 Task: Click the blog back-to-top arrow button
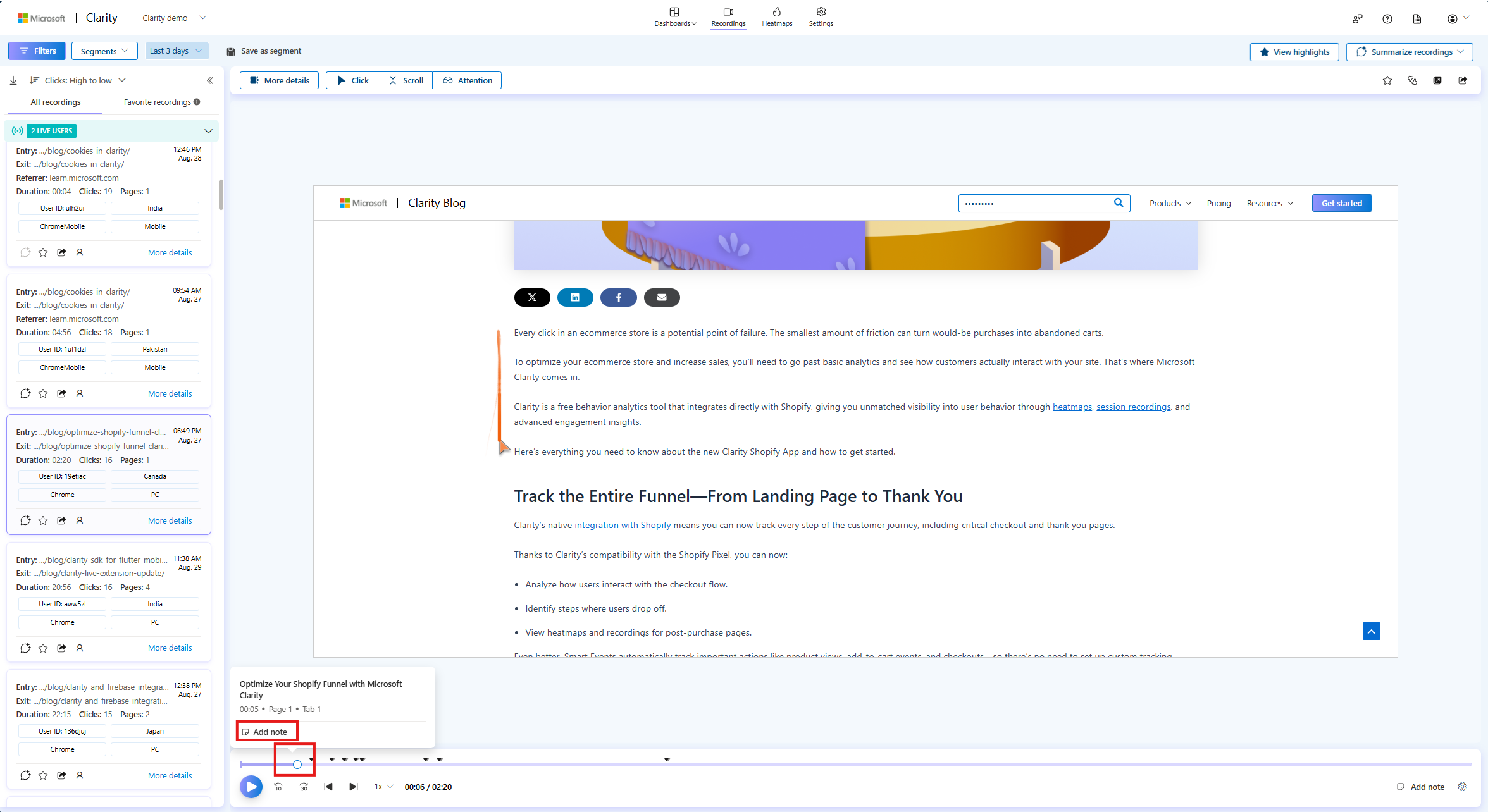(x=1372, y=631)
